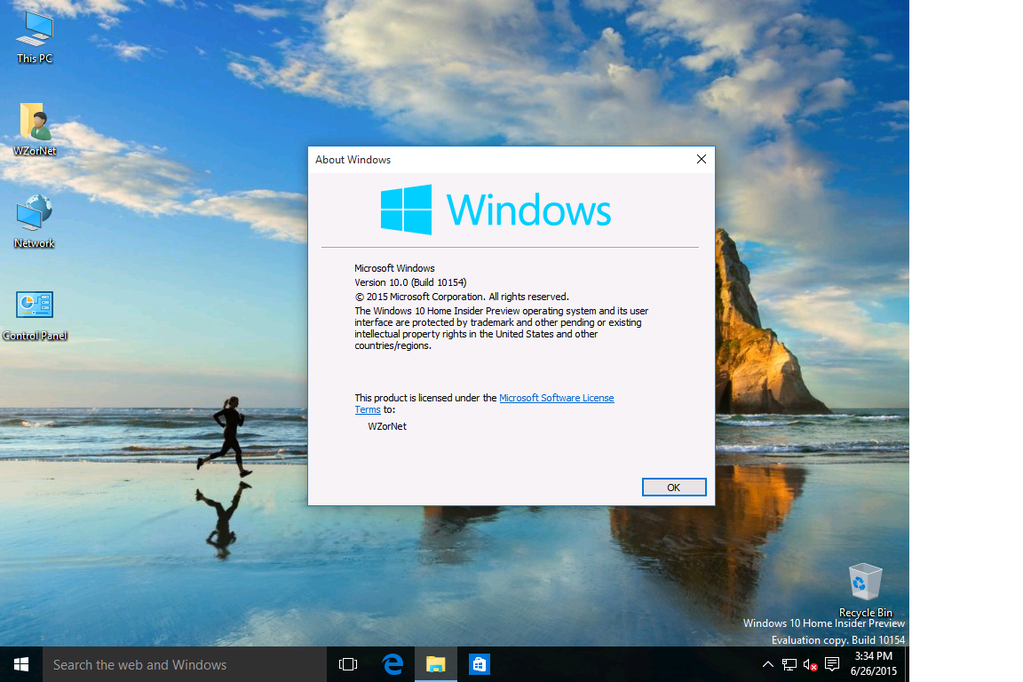Open Task View from the taskbar
Screen dimensions: 1023x682
348,664
